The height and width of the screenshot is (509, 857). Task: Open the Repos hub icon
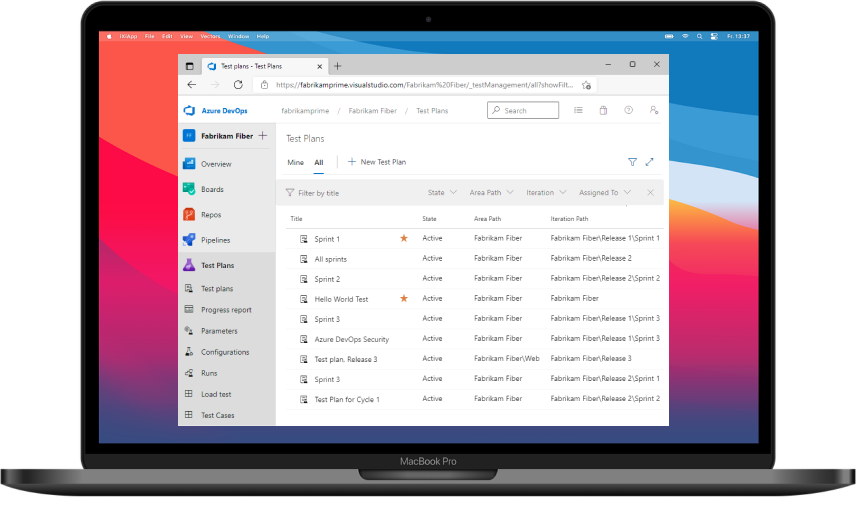tap(189, 214)
